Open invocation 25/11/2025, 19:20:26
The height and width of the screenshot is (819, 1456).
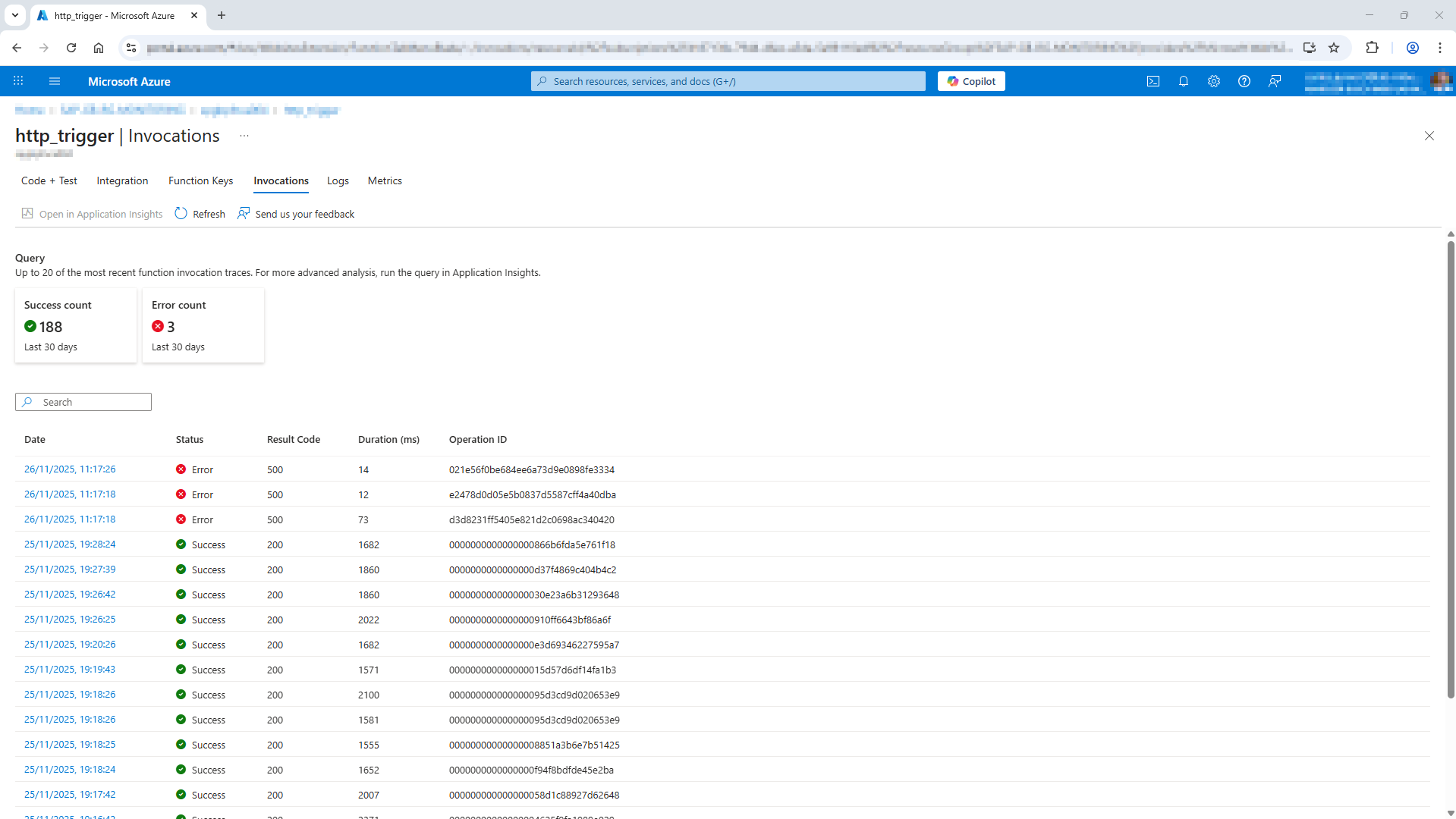point(70,645)
